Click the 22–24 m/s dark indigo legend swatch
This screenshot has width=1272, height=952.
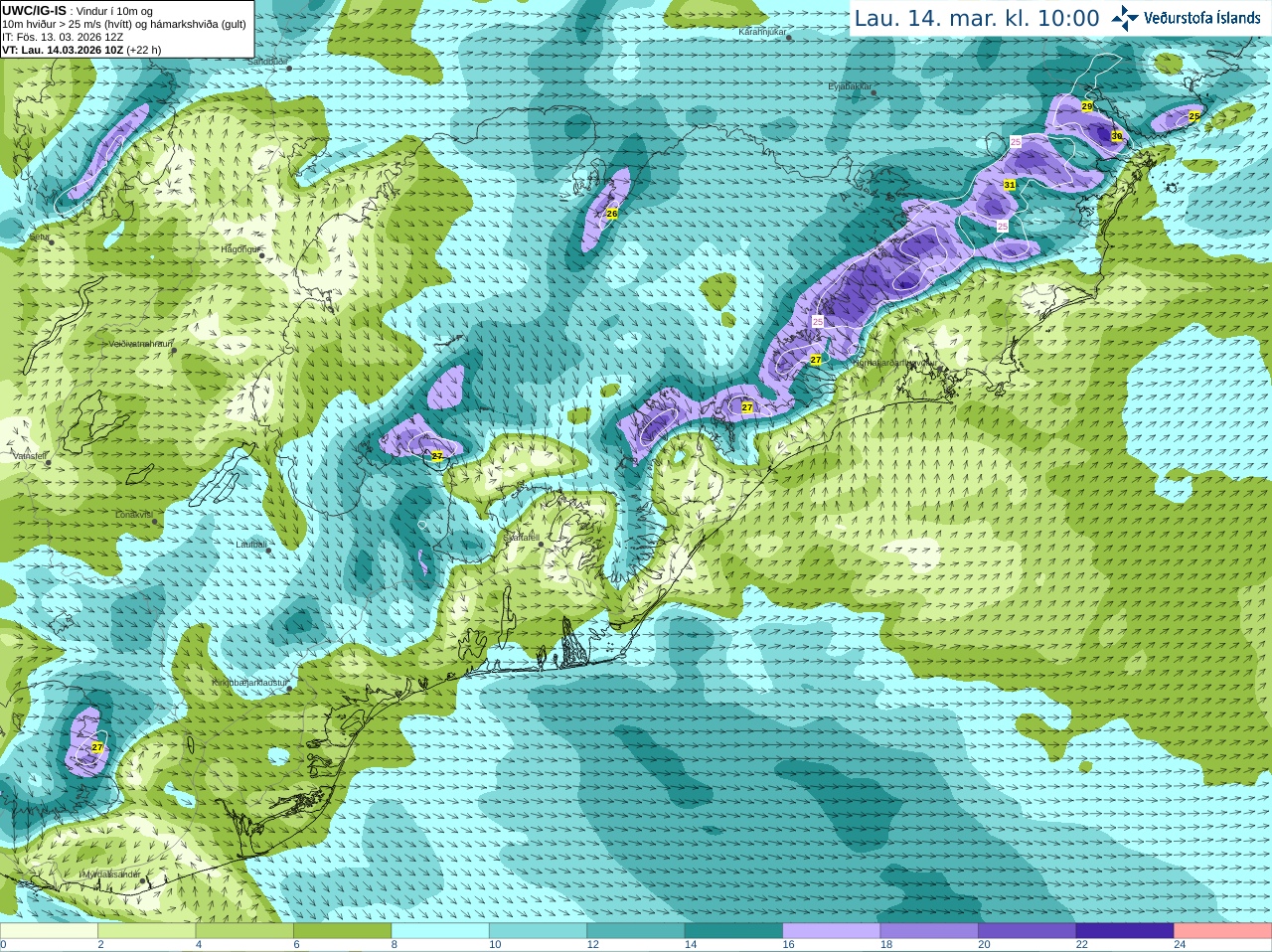(1125, 931)
